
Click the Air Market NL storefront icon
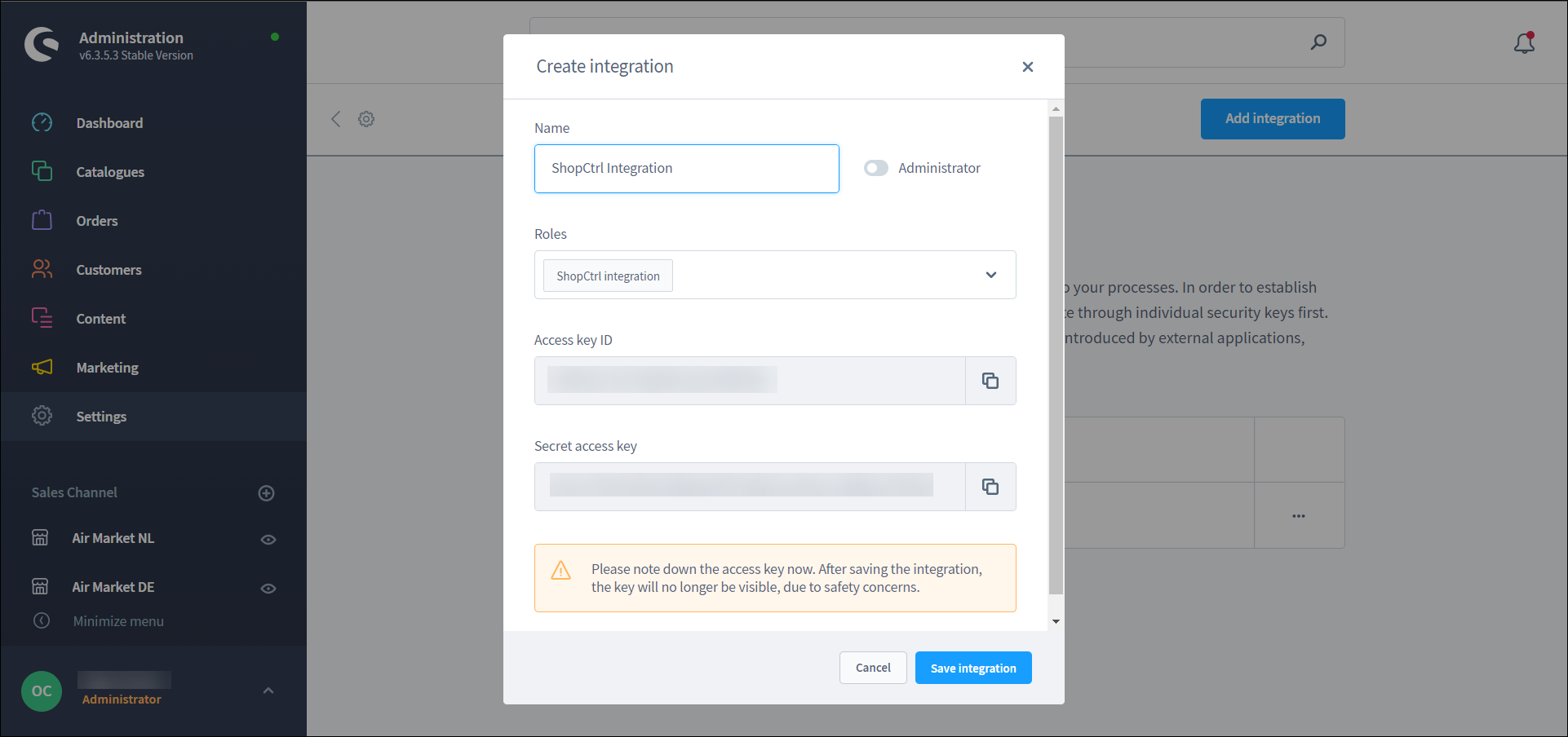(40, 538)
